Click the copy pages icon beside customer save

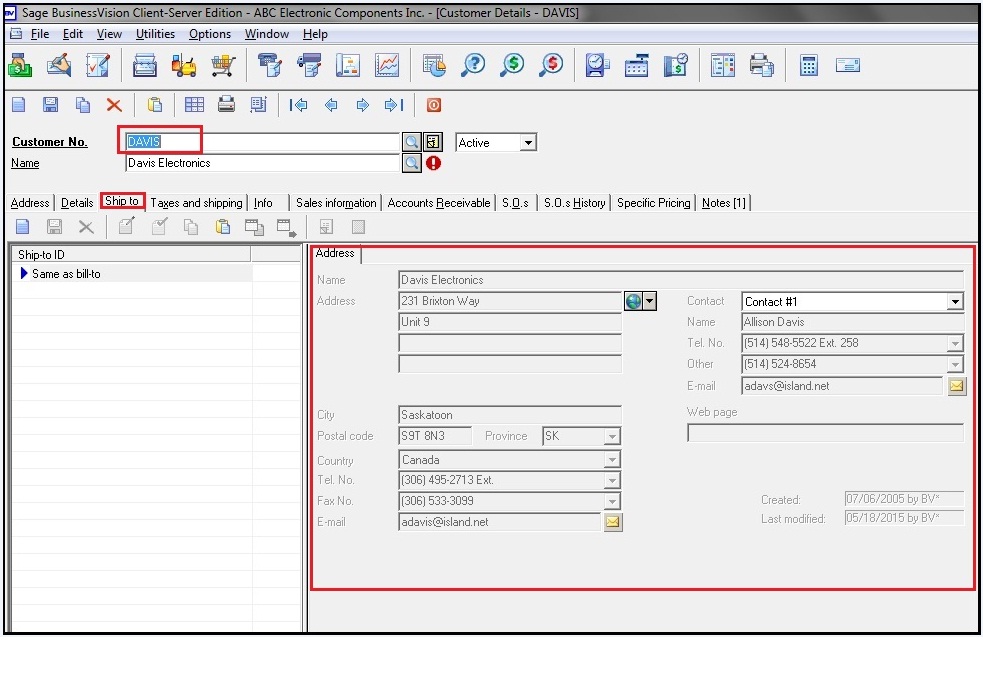pyautogui.click(x=82, y=105)
